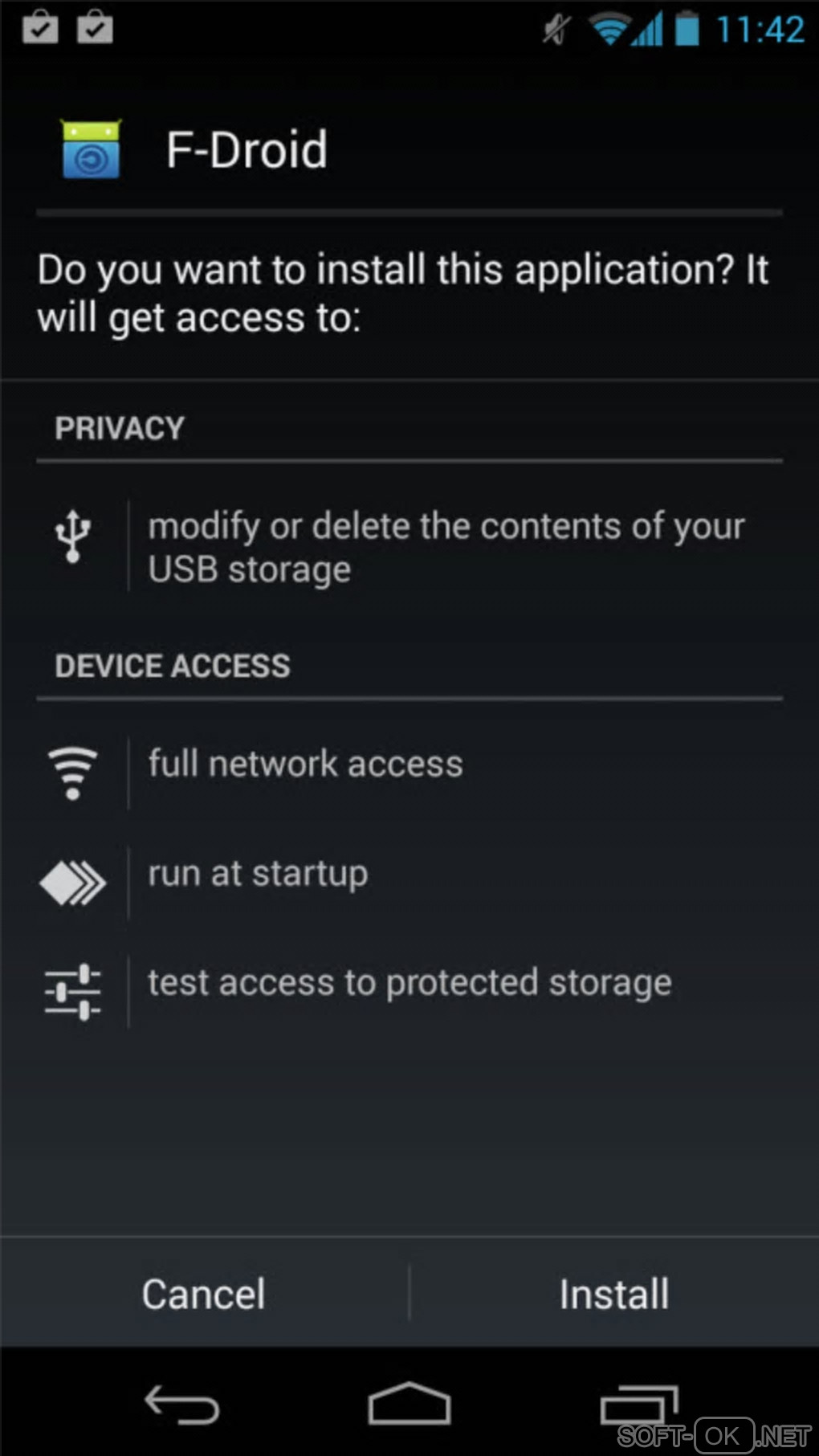Tap the USB storage permission icon

pyautogui.click(x=73, y=536)
